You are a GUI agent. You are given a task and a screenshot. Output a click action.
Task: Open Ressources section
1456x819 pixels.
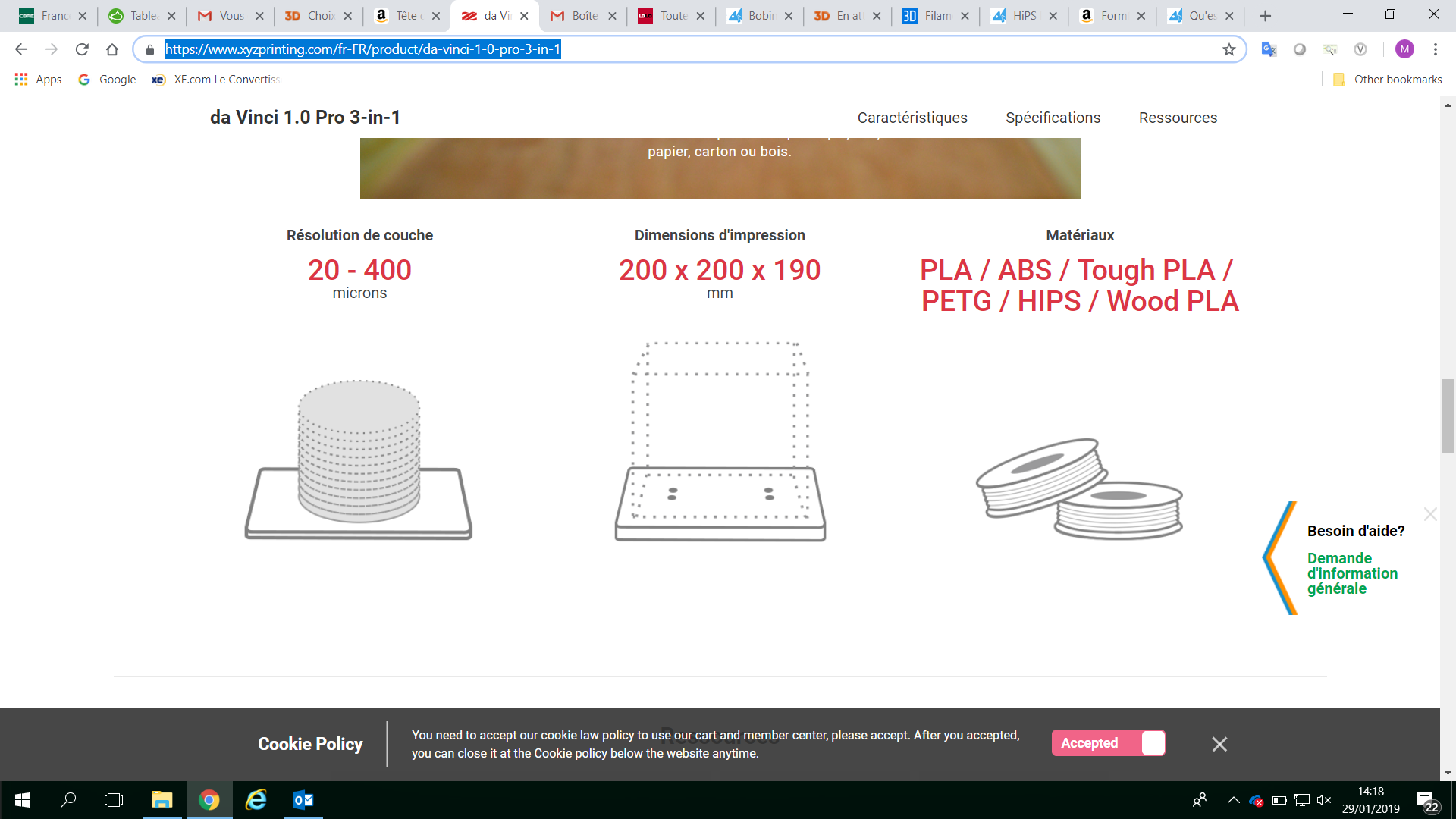pyautogui.click(x=1178, y=118)
